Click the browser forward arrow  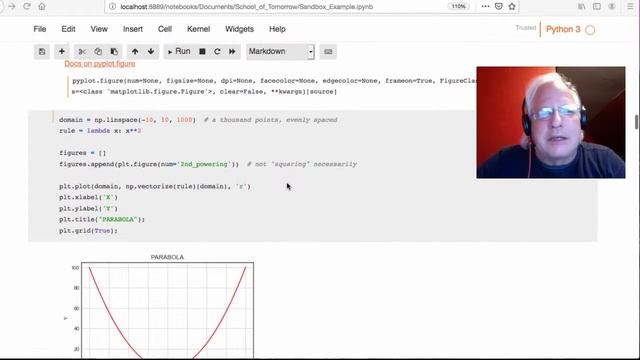tap(11, 7)
